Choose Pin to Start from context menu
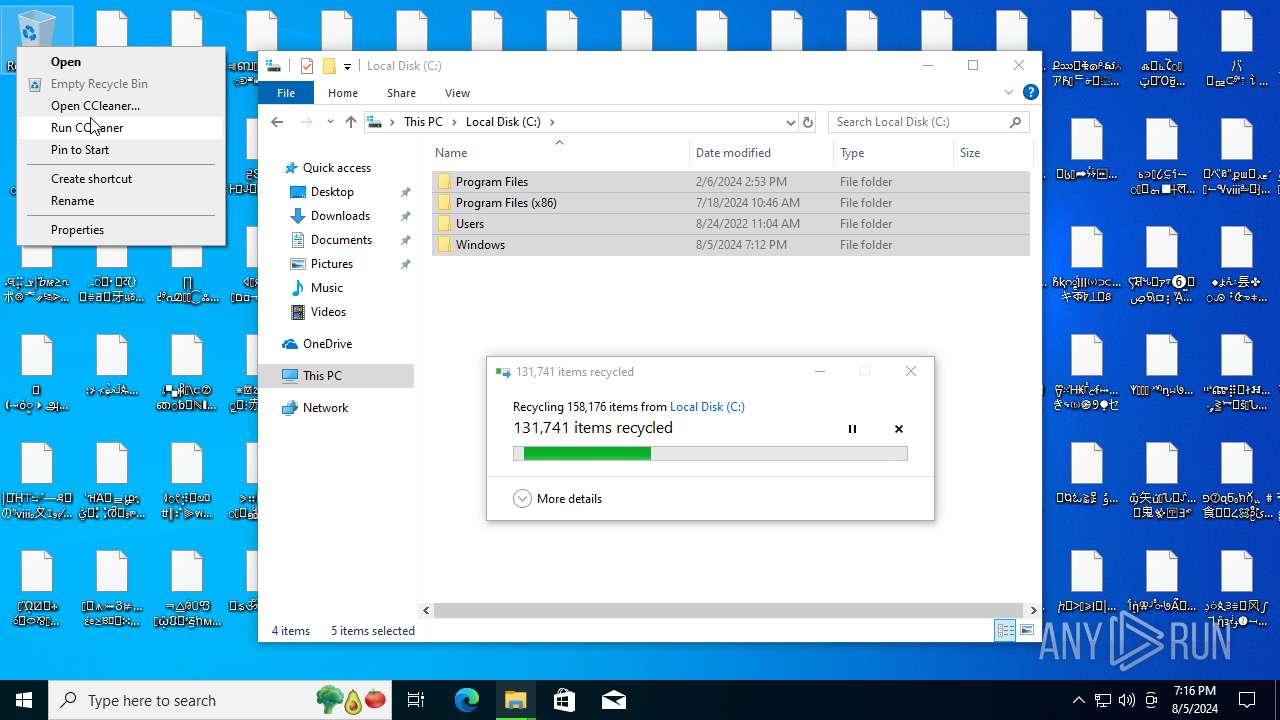The height and width of the screenshot is (720, 1280). [x=120, y=150]
